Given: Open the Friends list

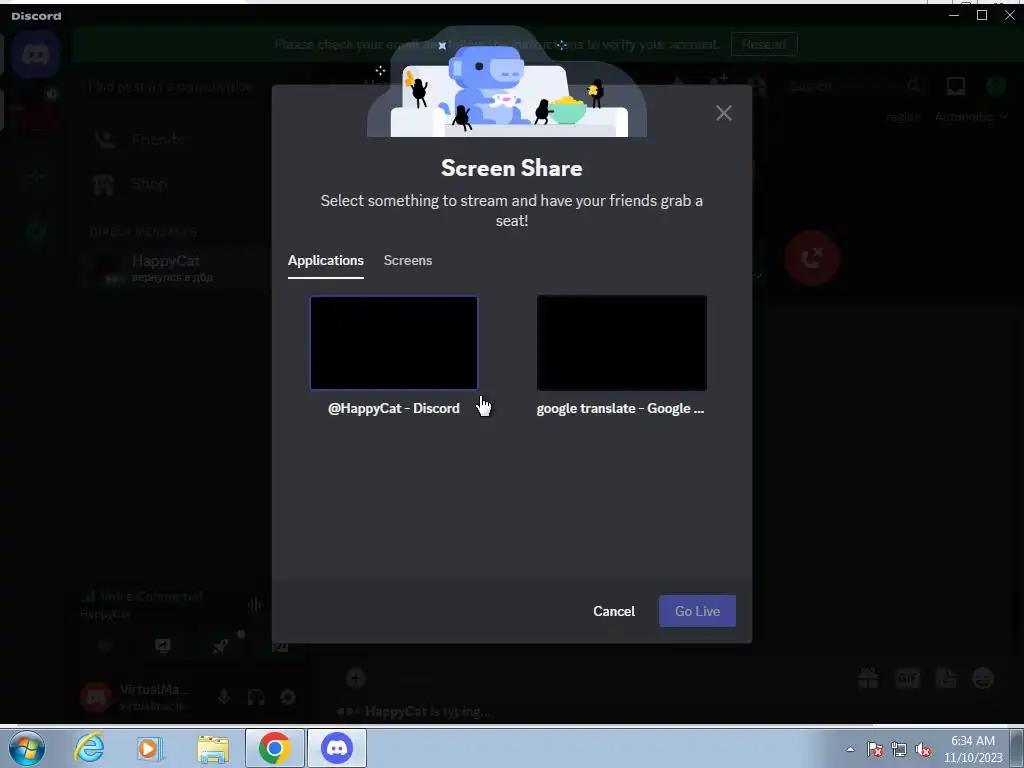Looking at the screenshot, I should pos(157,139).
